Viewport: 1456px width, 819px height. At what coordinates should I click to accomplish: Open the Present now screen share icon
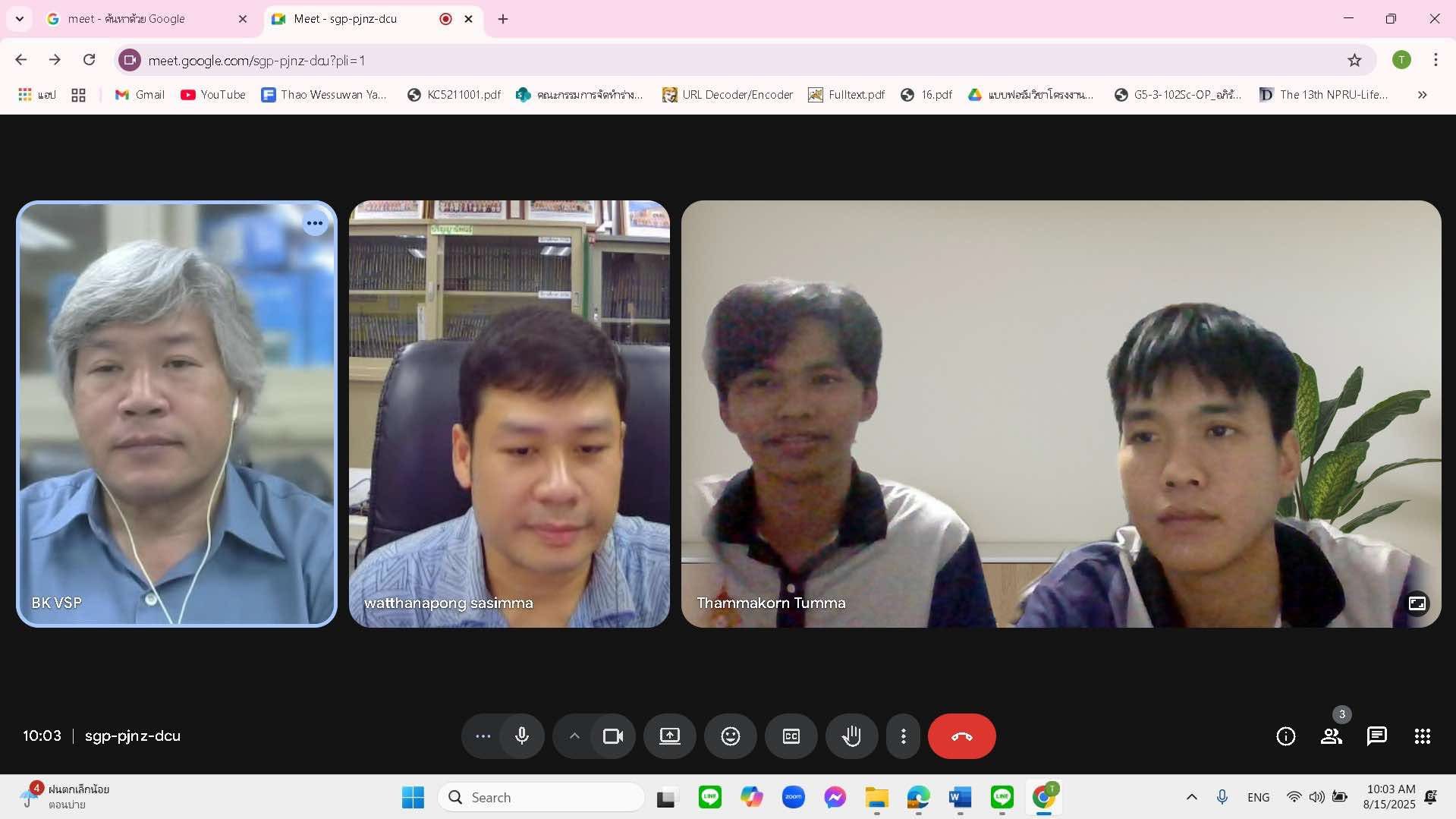(669, 736)
